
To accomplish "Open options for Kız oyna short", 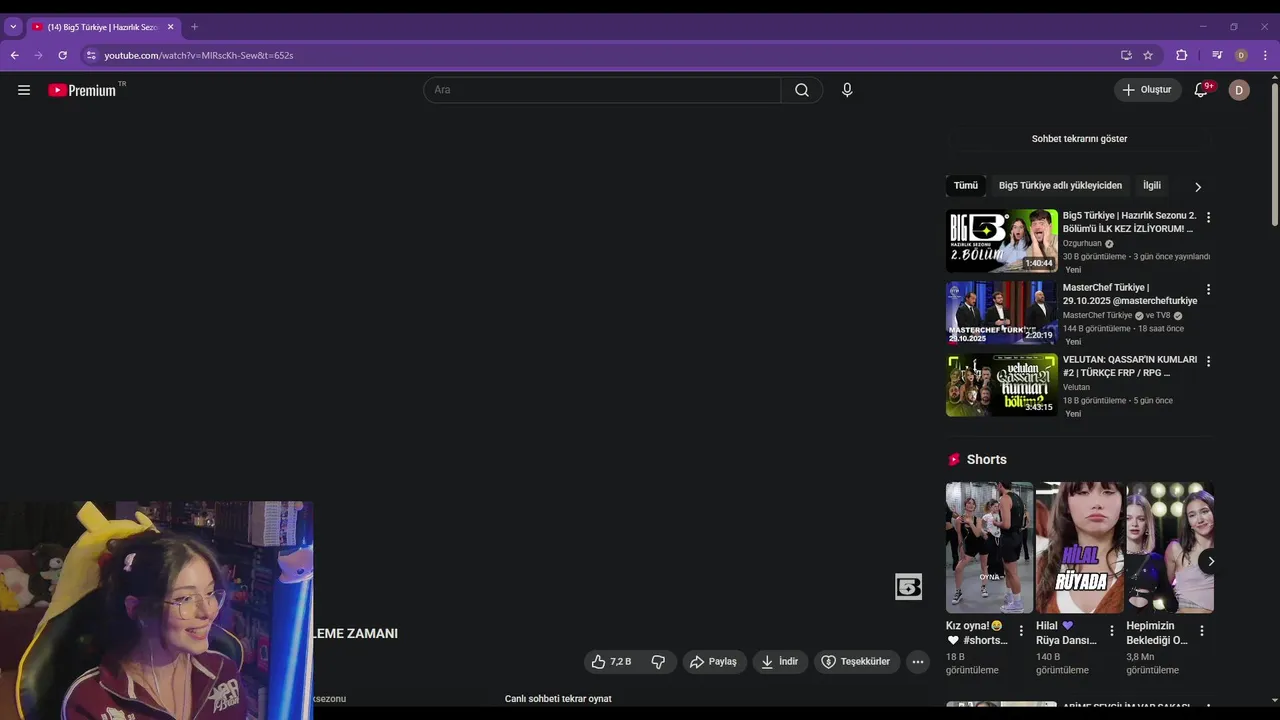I will (x=1021, y=631).
